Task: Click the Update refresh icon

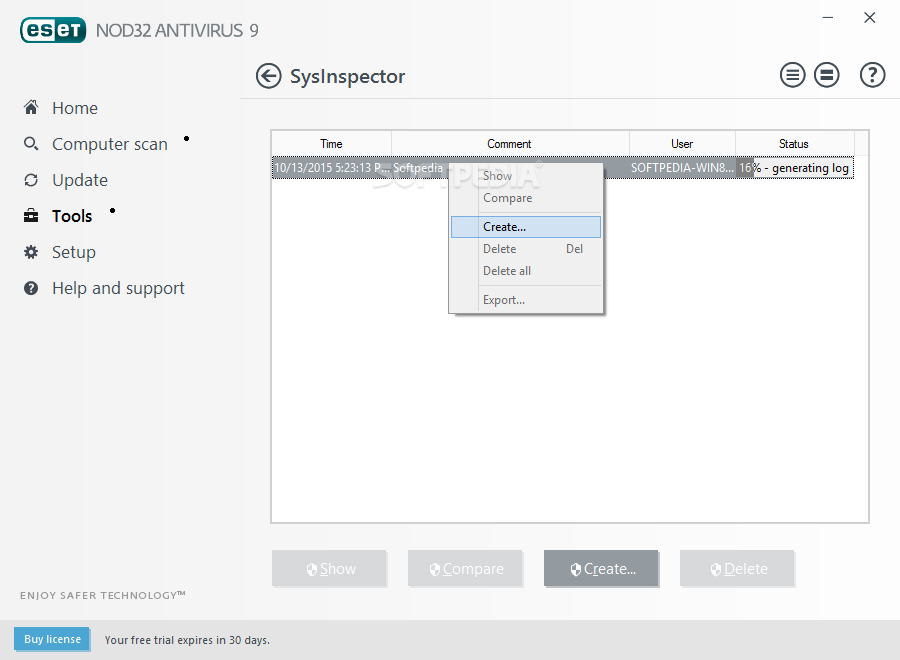Action: point(31,180)
